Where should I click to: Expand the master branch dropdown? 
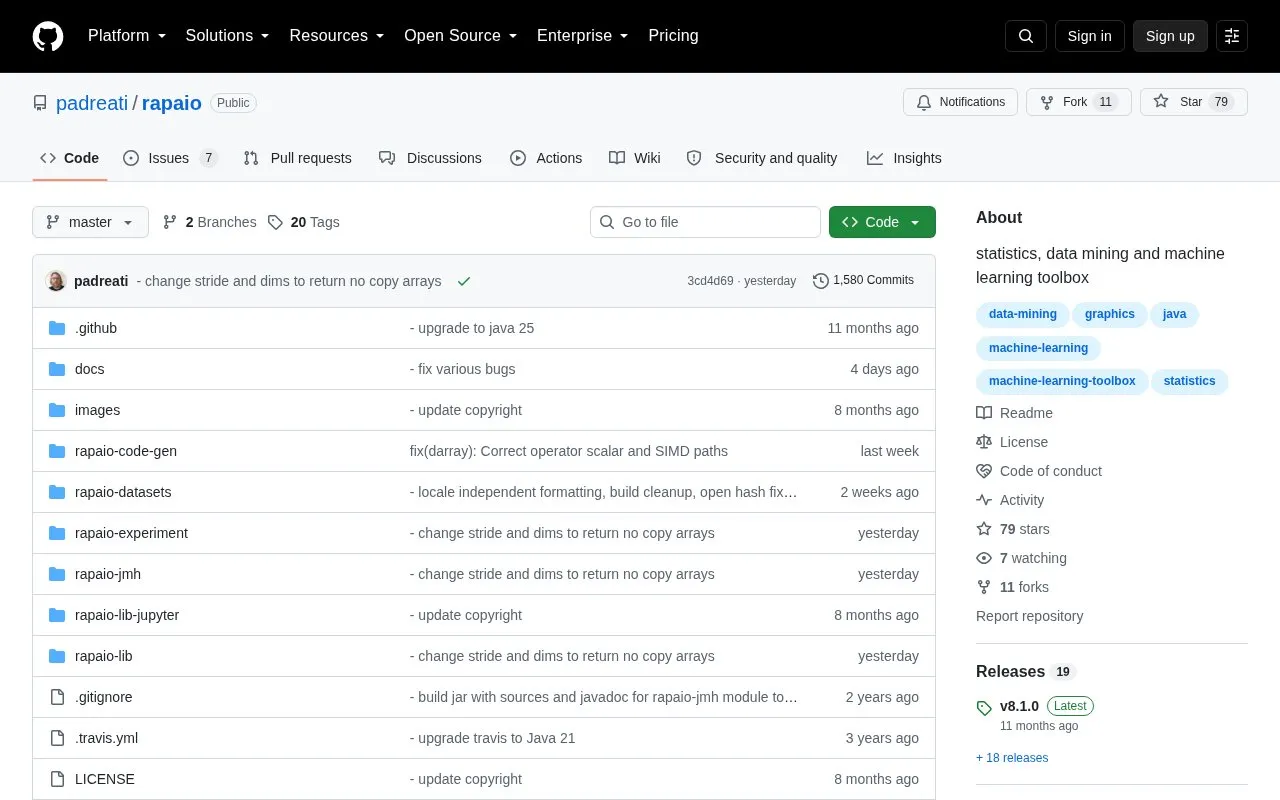click(x=90, y=222)
